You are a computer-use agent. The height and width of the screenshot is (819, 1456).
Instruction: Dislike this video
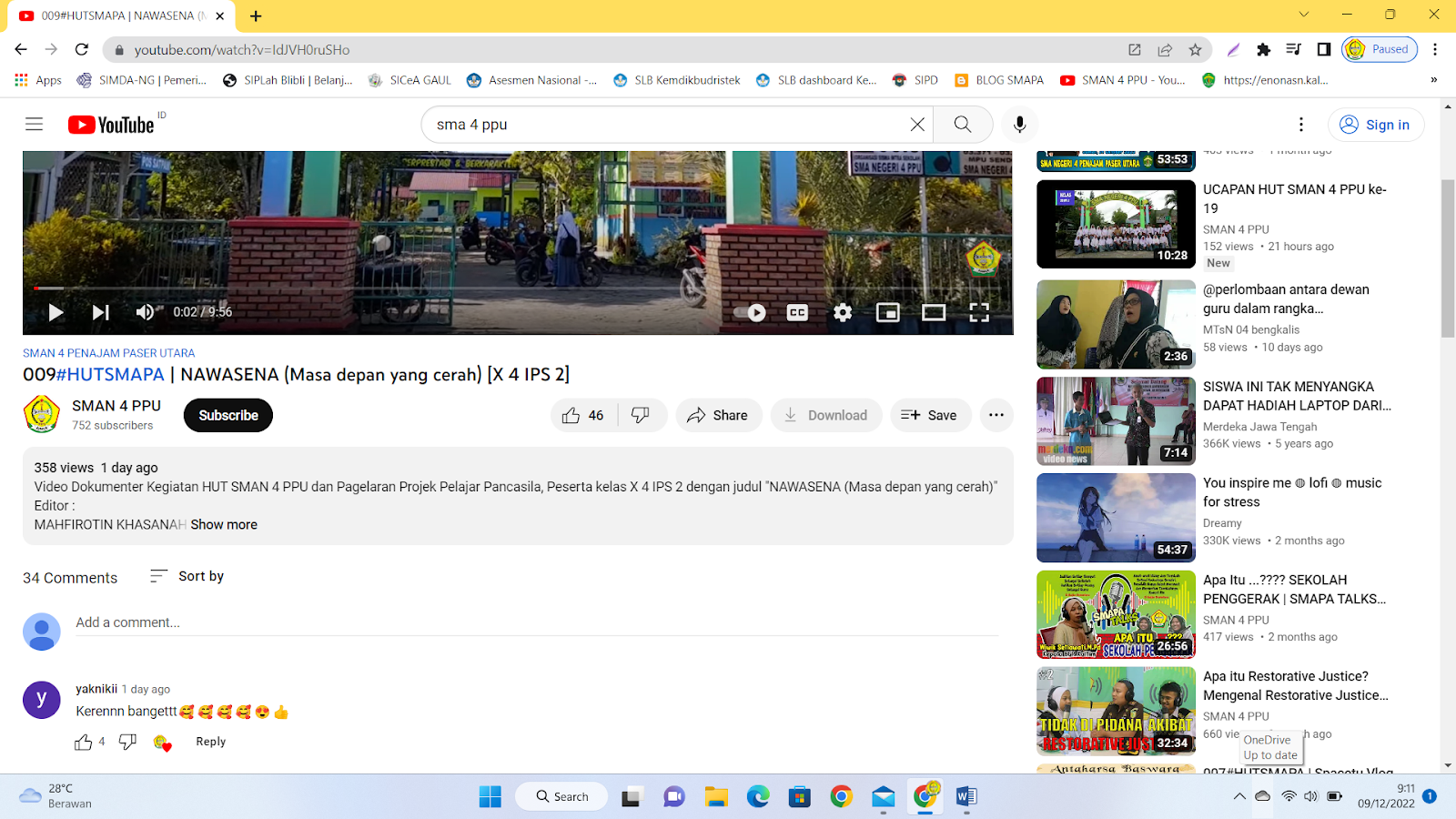641,415
